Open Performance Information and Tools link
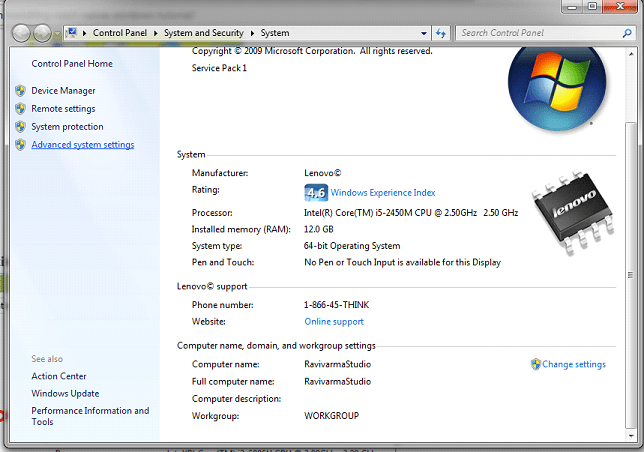The height and width of the screenshot is (452, 644). pos(90,416)
